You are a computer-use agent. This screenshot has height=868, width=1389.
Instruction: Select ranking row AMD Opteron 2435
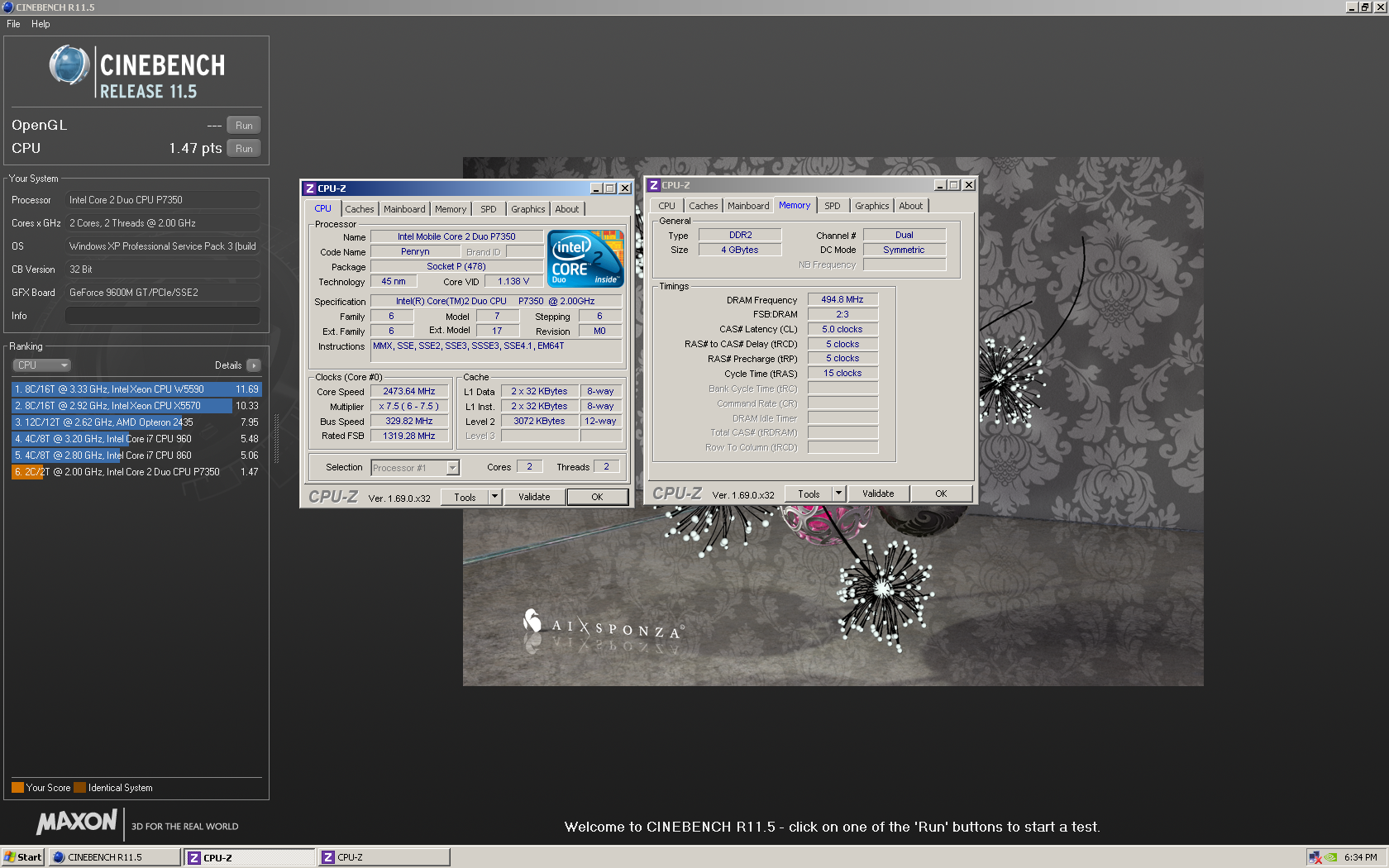pyautogui.click(x=136, y=422)
